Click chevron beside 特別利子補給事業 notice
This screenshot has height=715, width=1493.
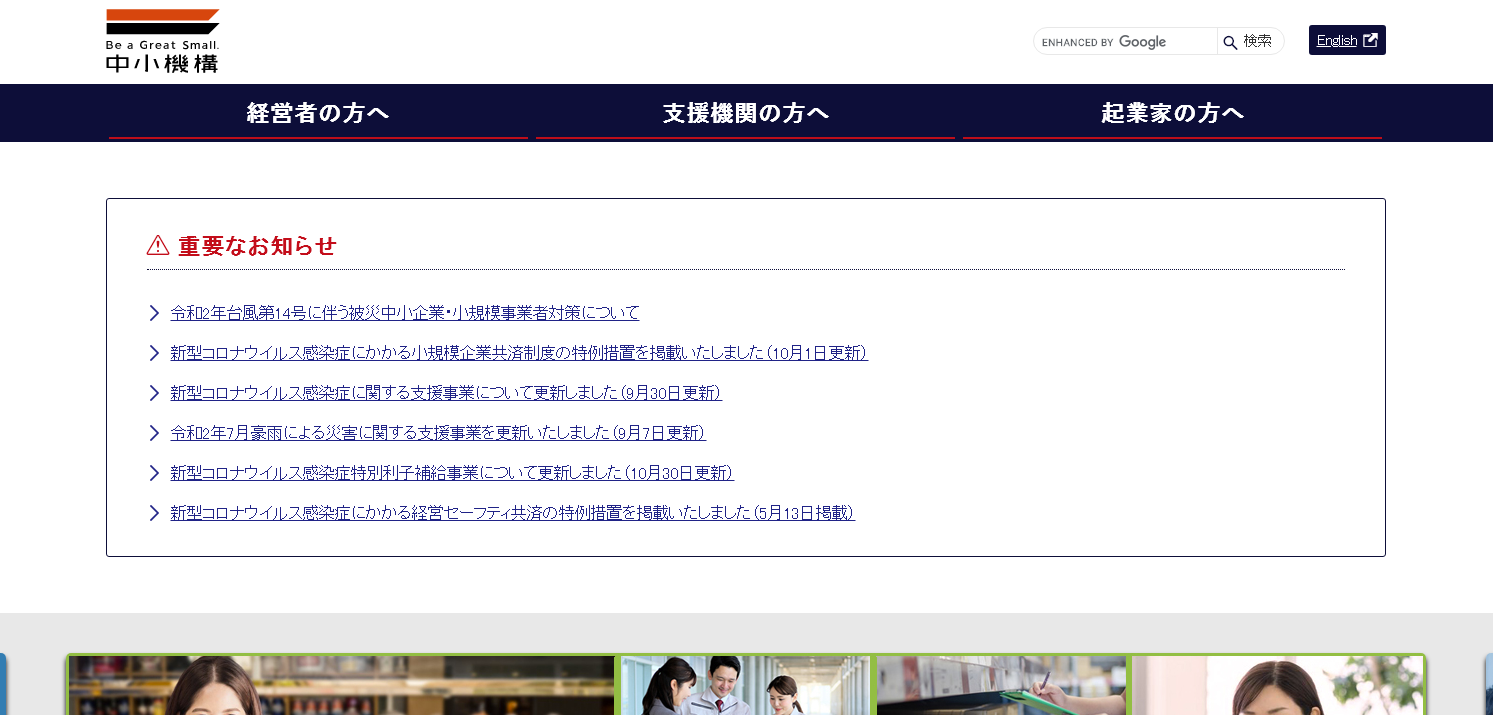click(154, 473)
